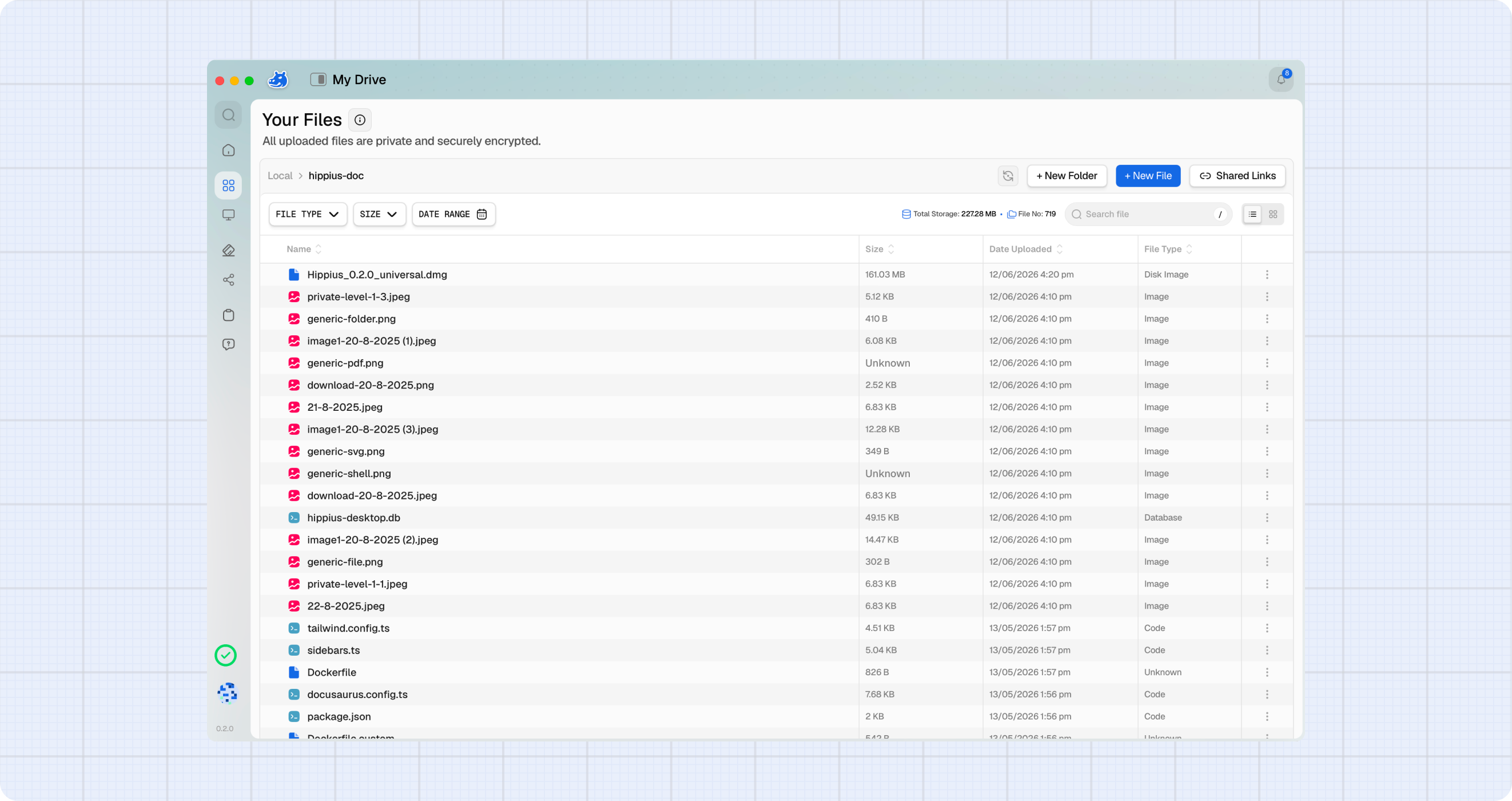Select the download-20-8-2025.png file name
Viewport: 1512px width, 801px height.
pos(371,385)
